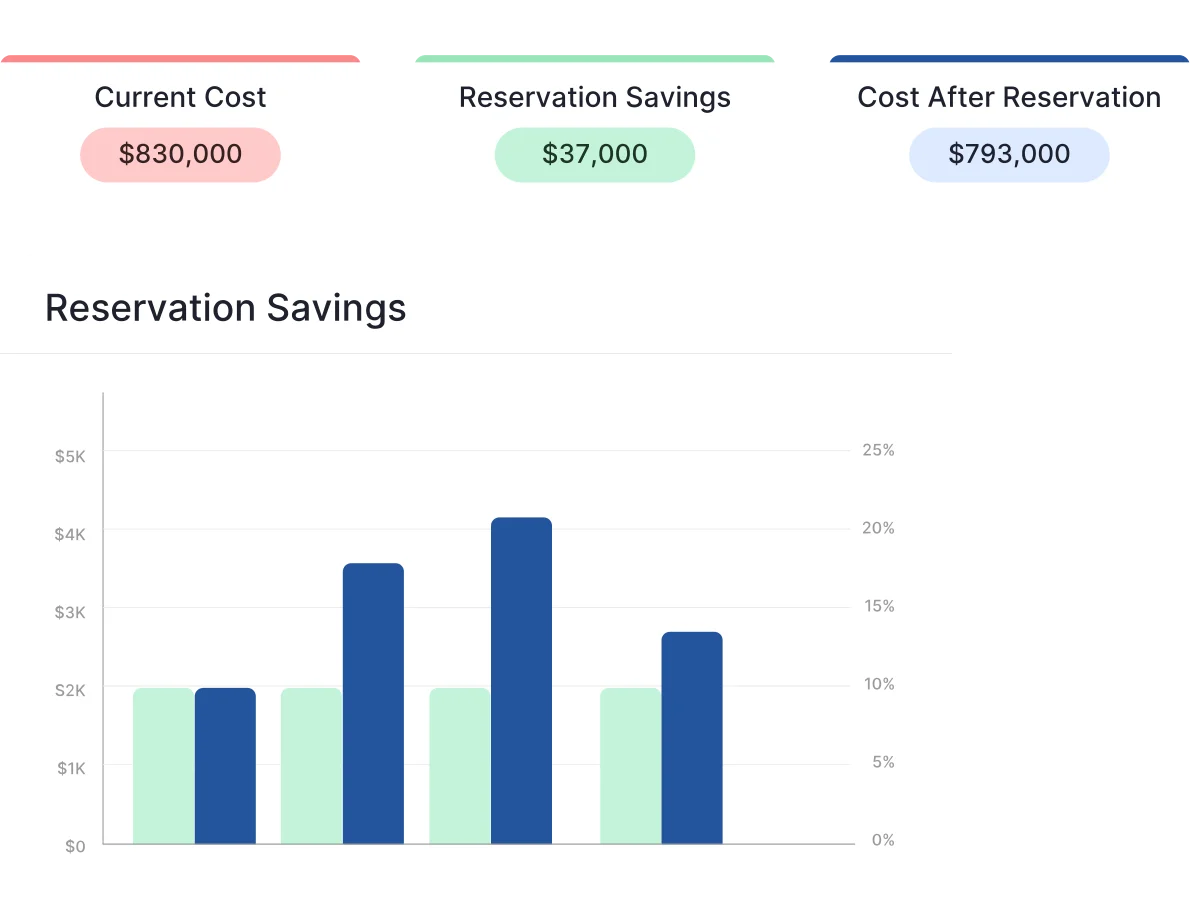Viewport: 1190px width, 924px height.
Task: Click the first dark blue bar
Action: pyautogui.click(x=225, y=766)
